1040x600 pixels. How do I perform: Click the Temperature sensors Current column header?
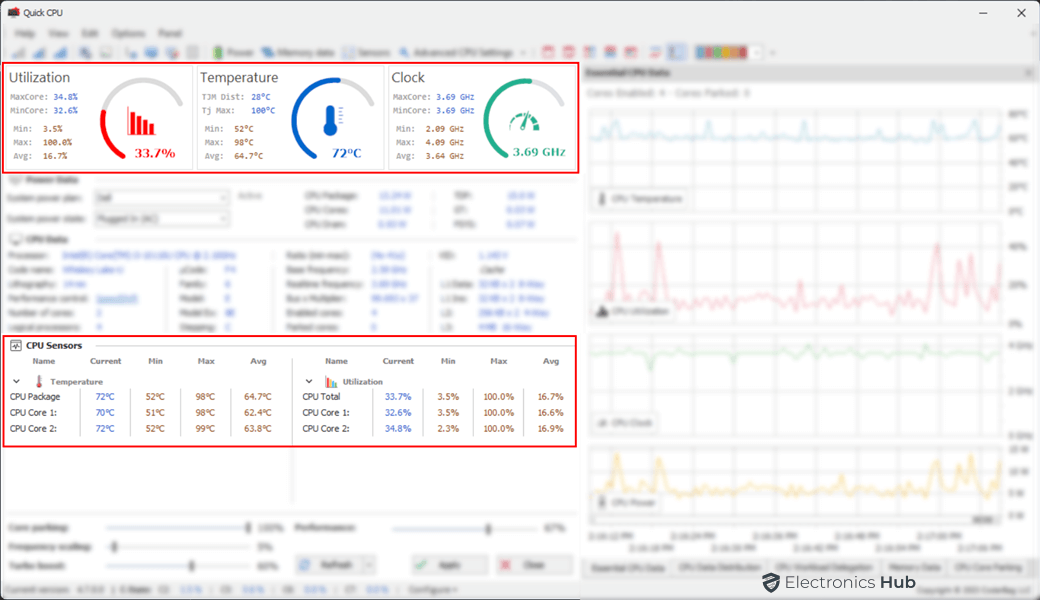tap(105, 361)
